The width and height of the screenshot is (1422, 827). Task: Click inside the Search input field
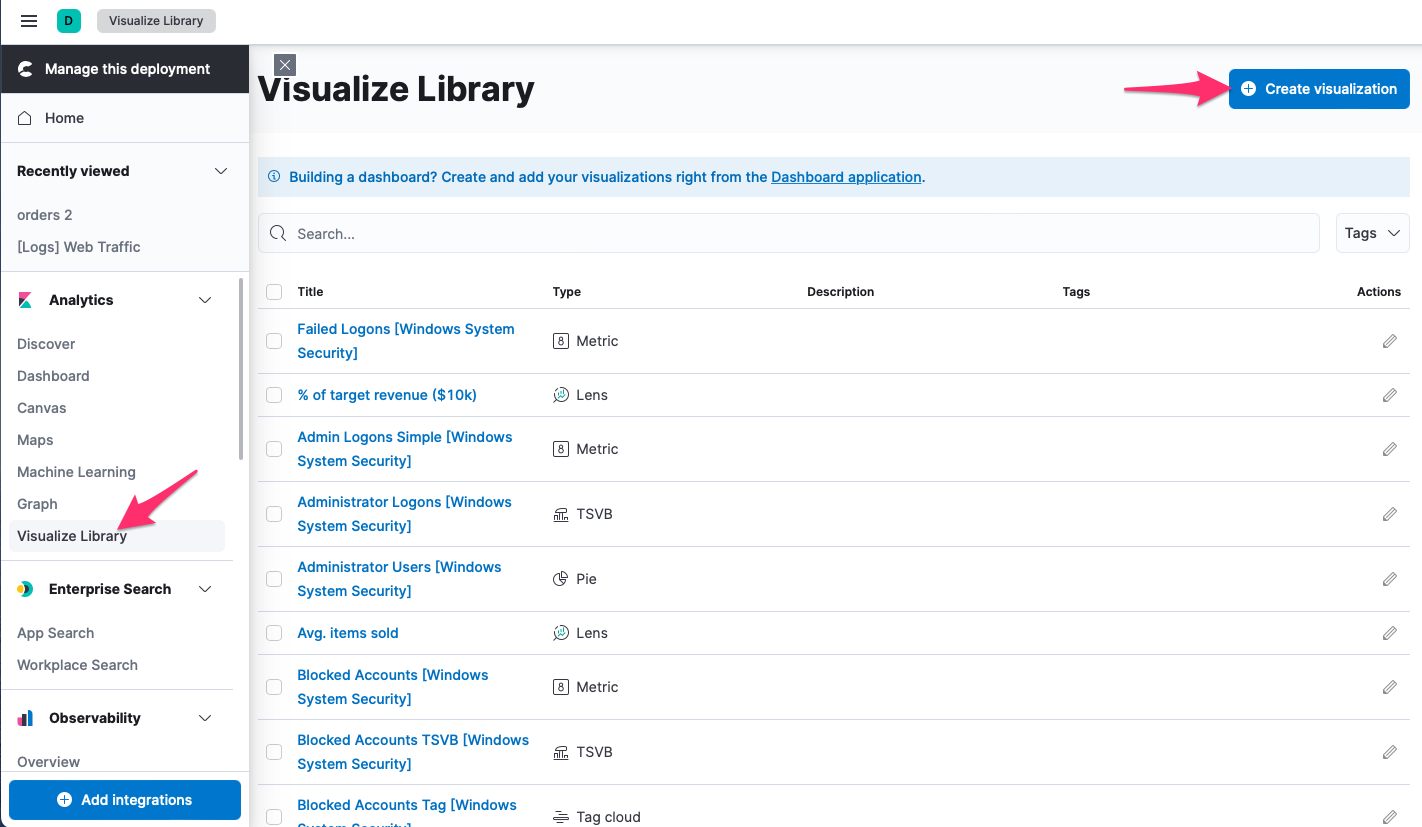(700, 232)
